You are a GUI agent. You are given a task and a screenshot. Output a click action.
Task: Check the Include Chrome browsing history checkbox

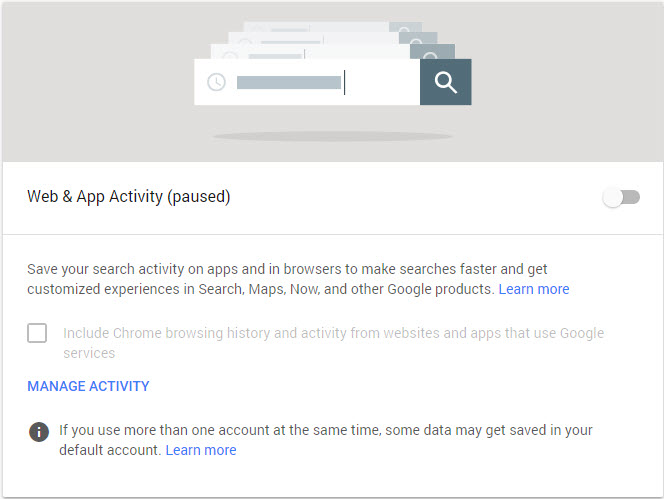click(37, 333)
